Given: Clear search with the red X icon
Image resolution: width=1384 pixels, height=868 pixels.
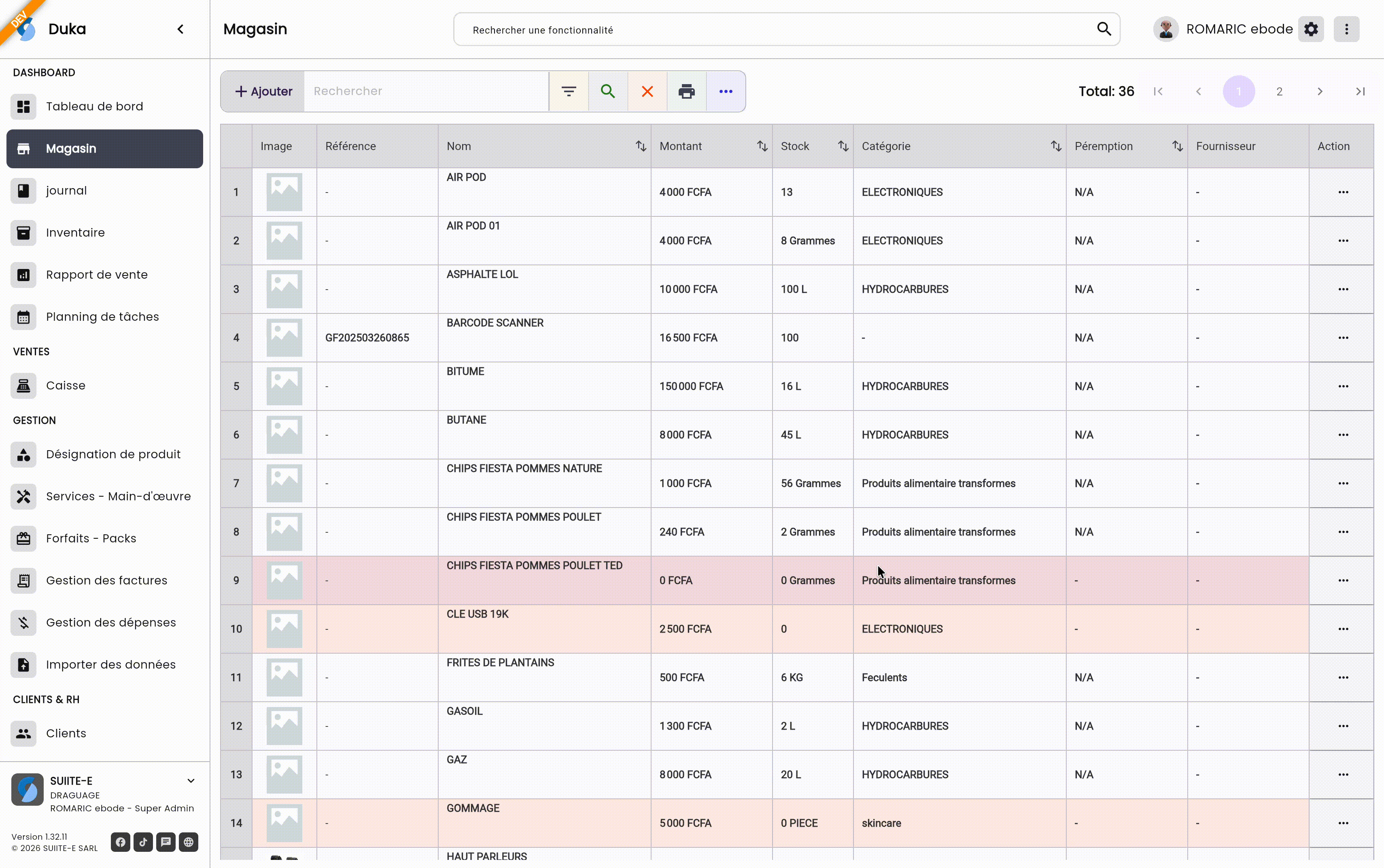Looking at the screenshot, I should point(647,91).
